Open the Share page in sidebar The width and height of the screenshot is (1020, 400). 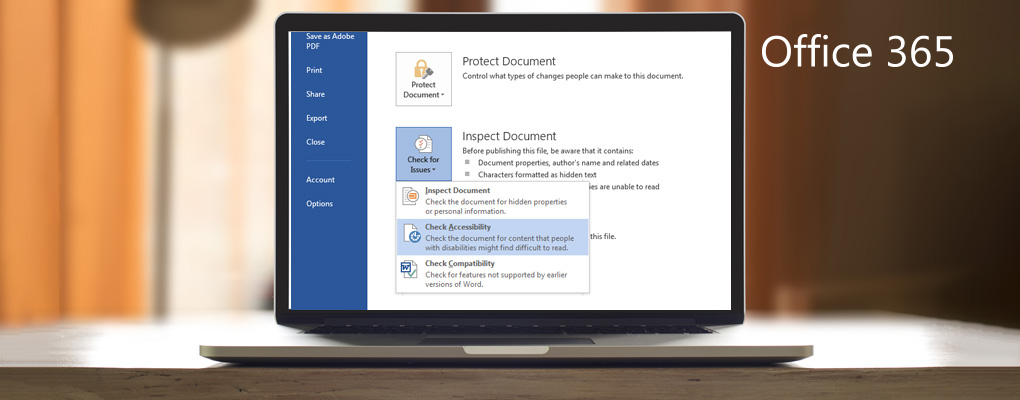[x=315, y=94]
